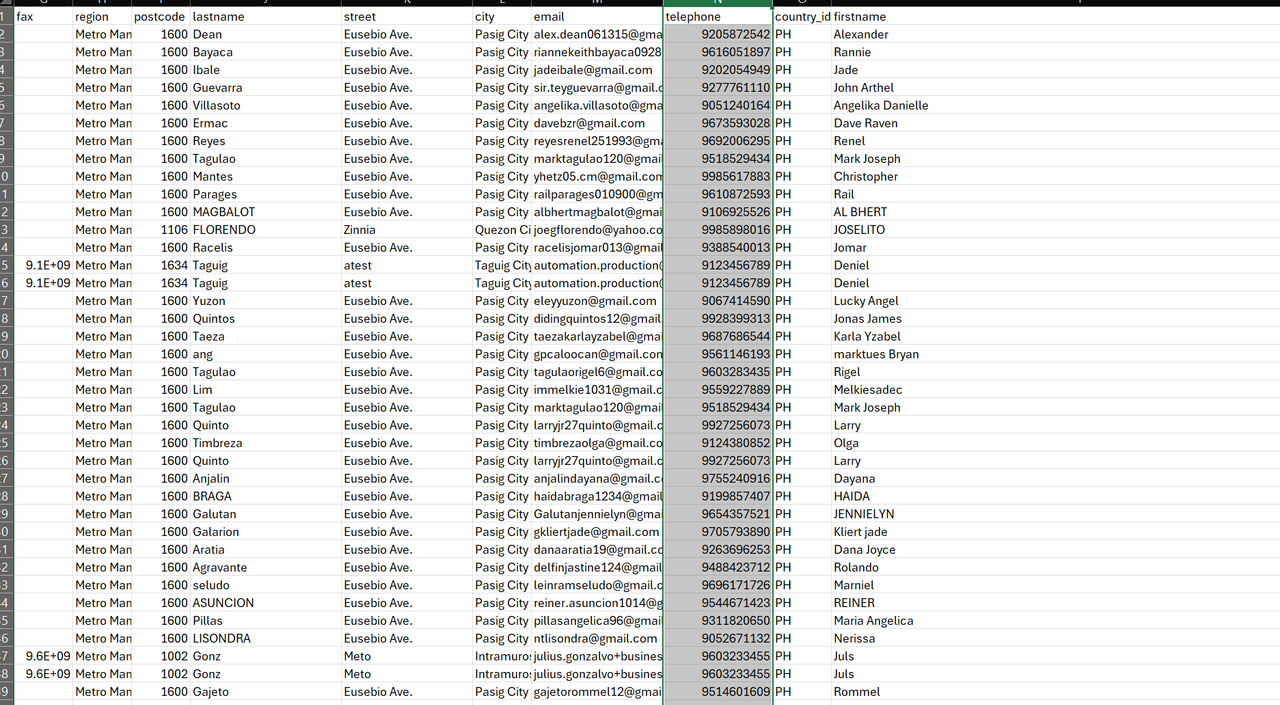Viewport: 1280px width, 705px height.
Task: Click first name cell 'Dana Joyce'
Action: [1055, 550]
